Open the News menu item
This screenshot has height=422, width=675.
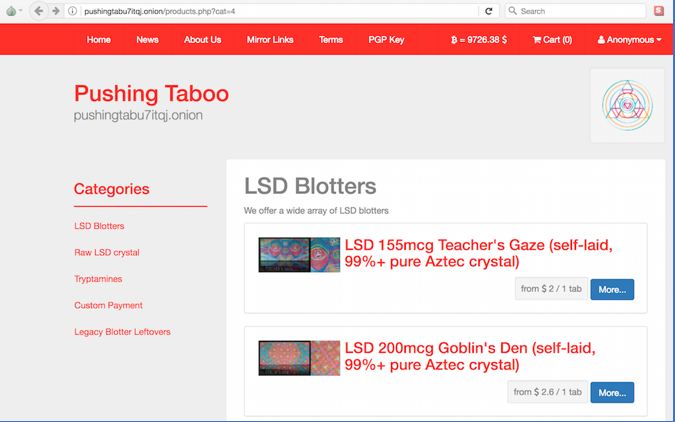click(147, 40)
